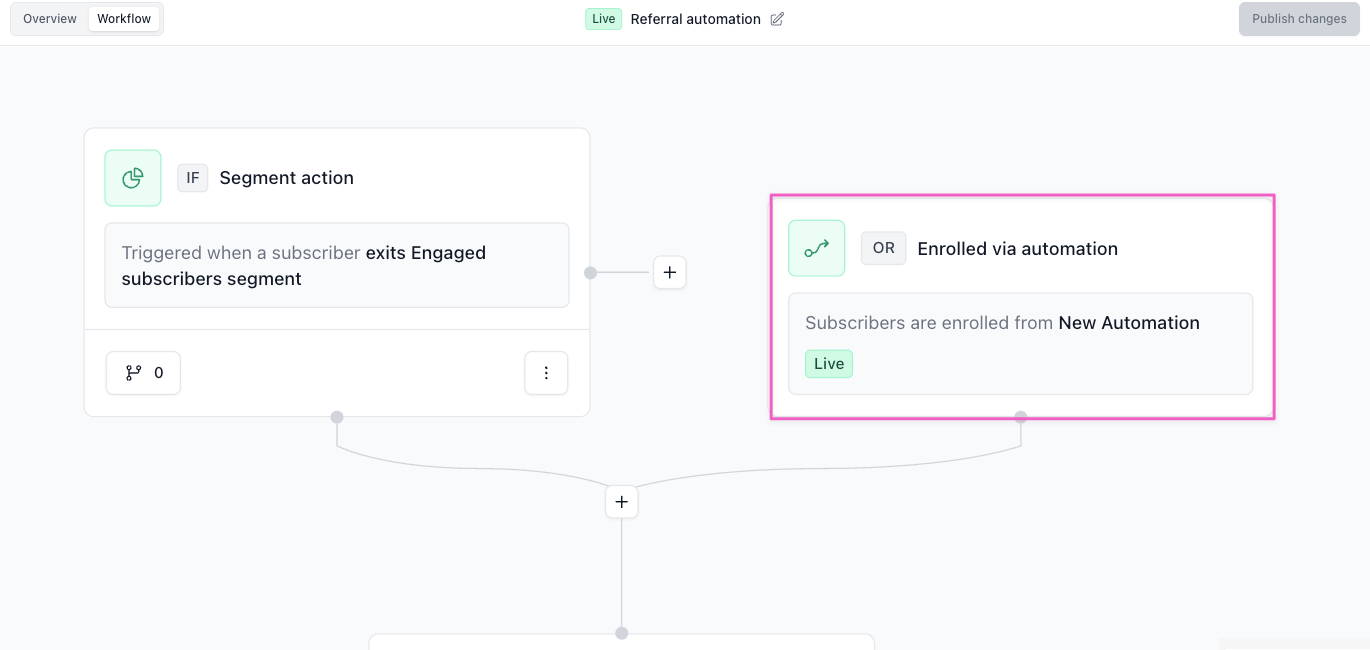Switch to the Overview tab

point(50,19)
